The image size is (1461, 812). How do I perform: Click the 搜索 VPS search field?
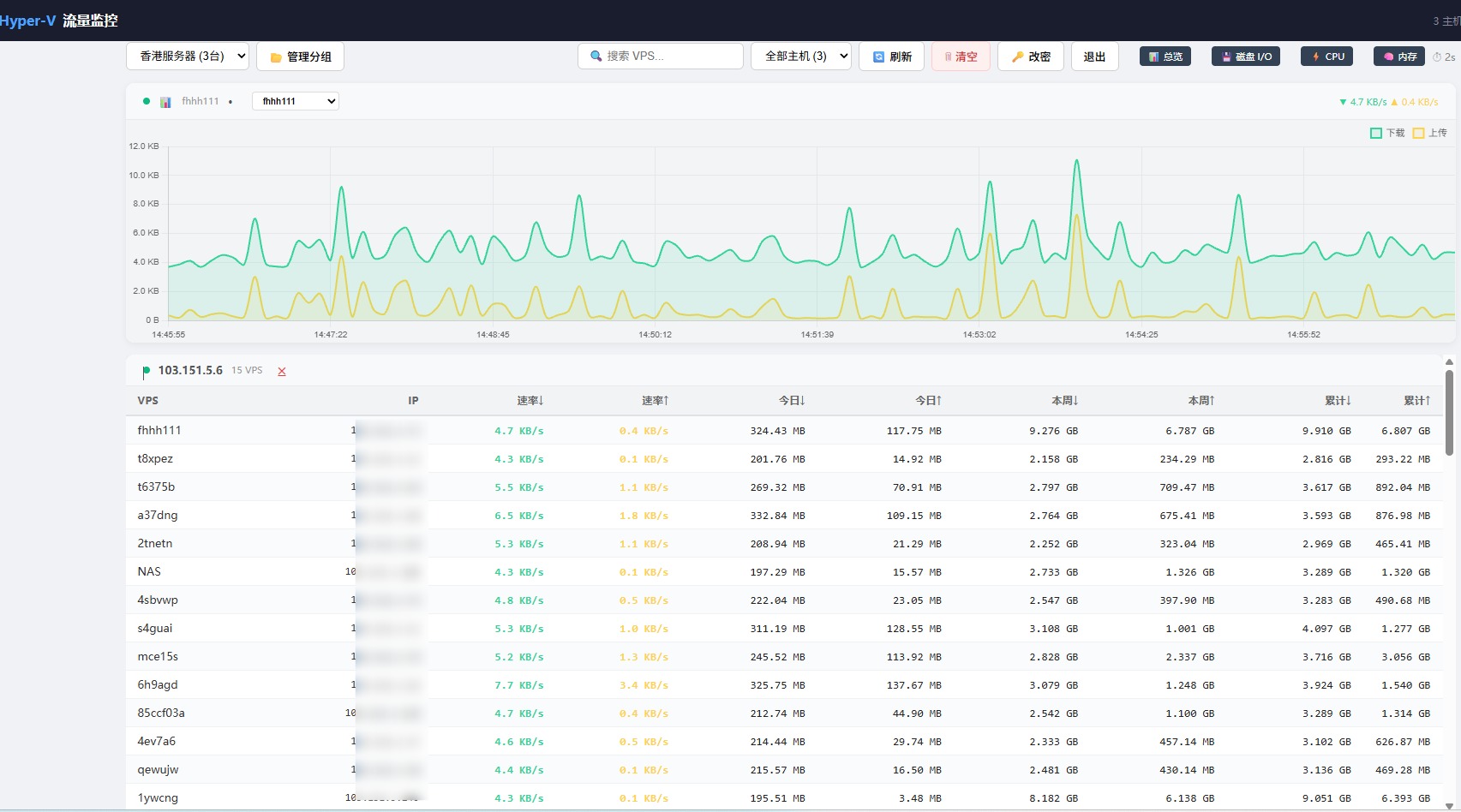[x=661, y=56]
